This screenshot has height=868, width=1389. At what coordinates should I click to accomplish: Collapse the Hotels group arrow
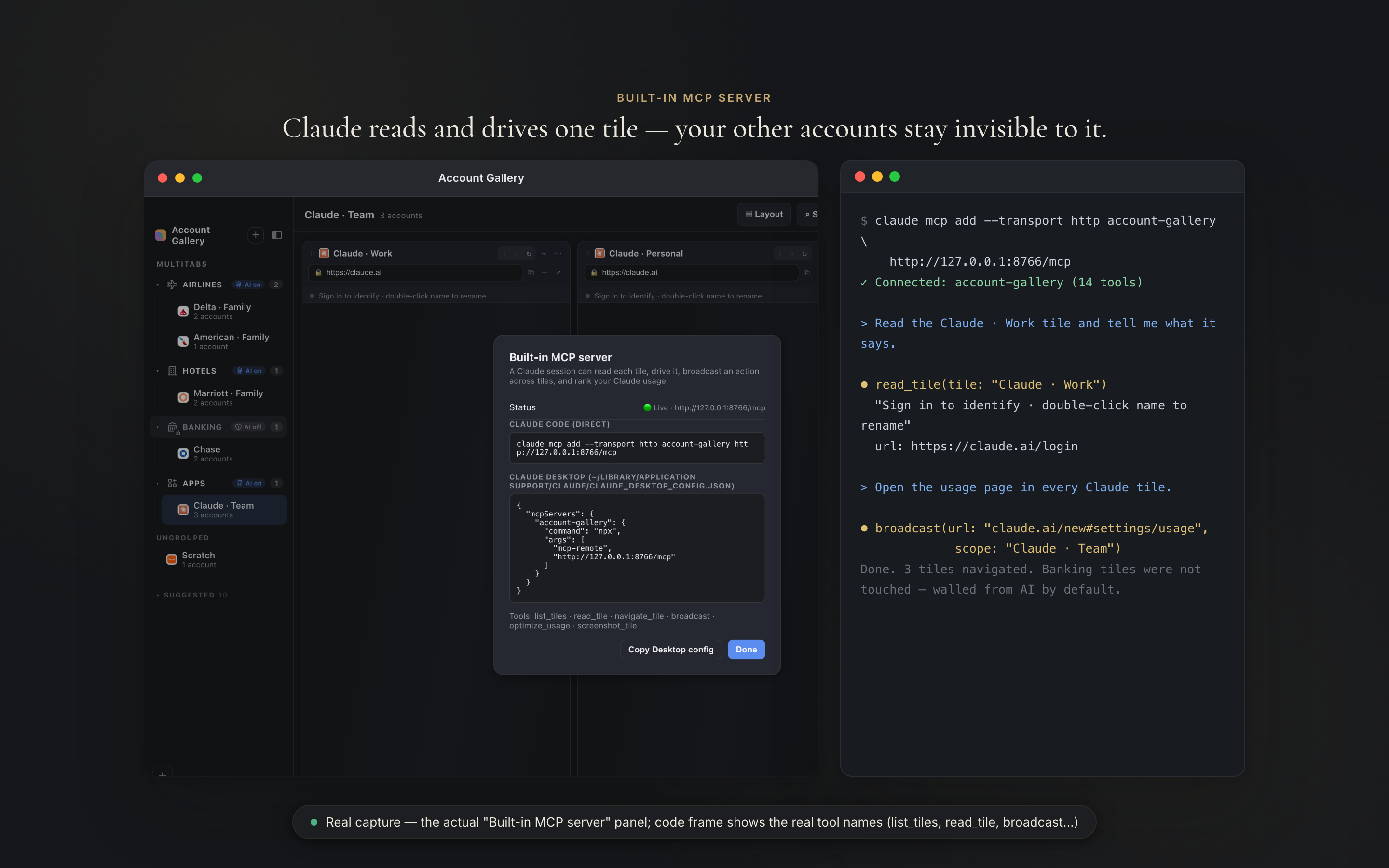(x=158, y=371)
